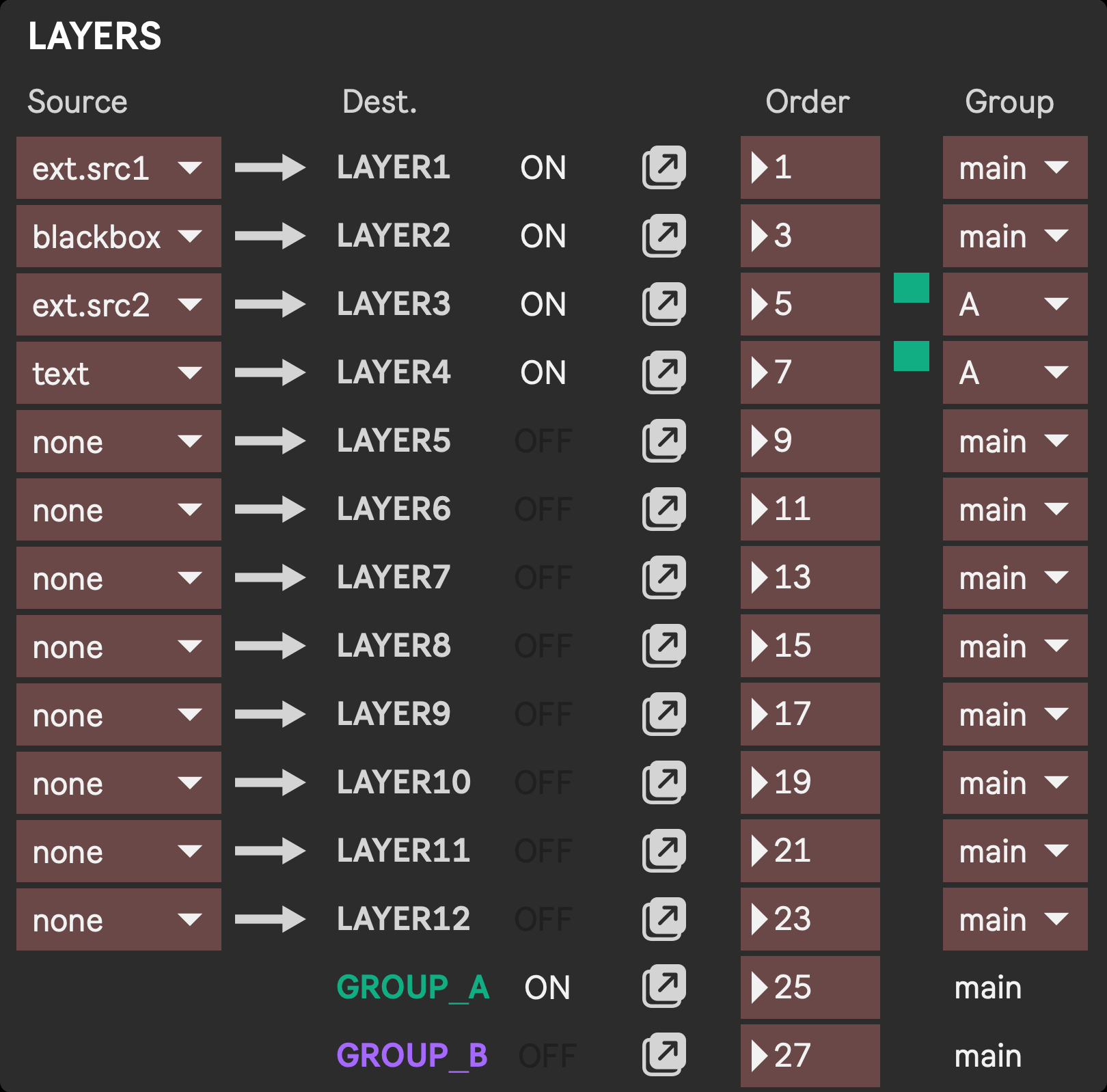Open LAYER8 source dropdown showing none
This screenshot has height=1092, width=1107.
click(119, 646)
